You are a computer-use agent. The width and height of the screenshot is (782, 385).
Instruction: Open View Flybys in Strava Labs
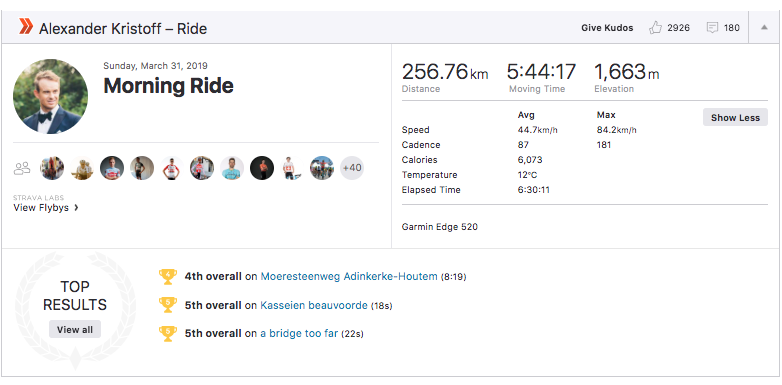coord(41,207)
